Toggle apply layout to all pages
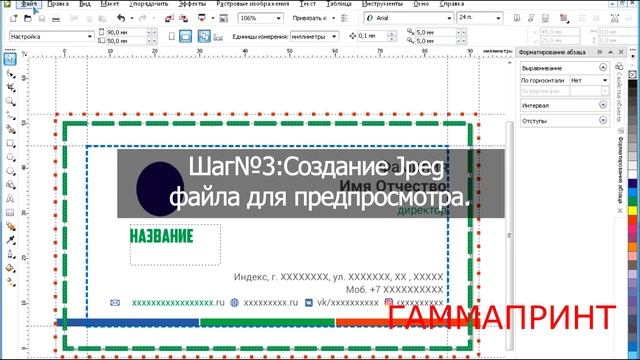This screenshot has height=360, width=640. (x=204, y=36)
